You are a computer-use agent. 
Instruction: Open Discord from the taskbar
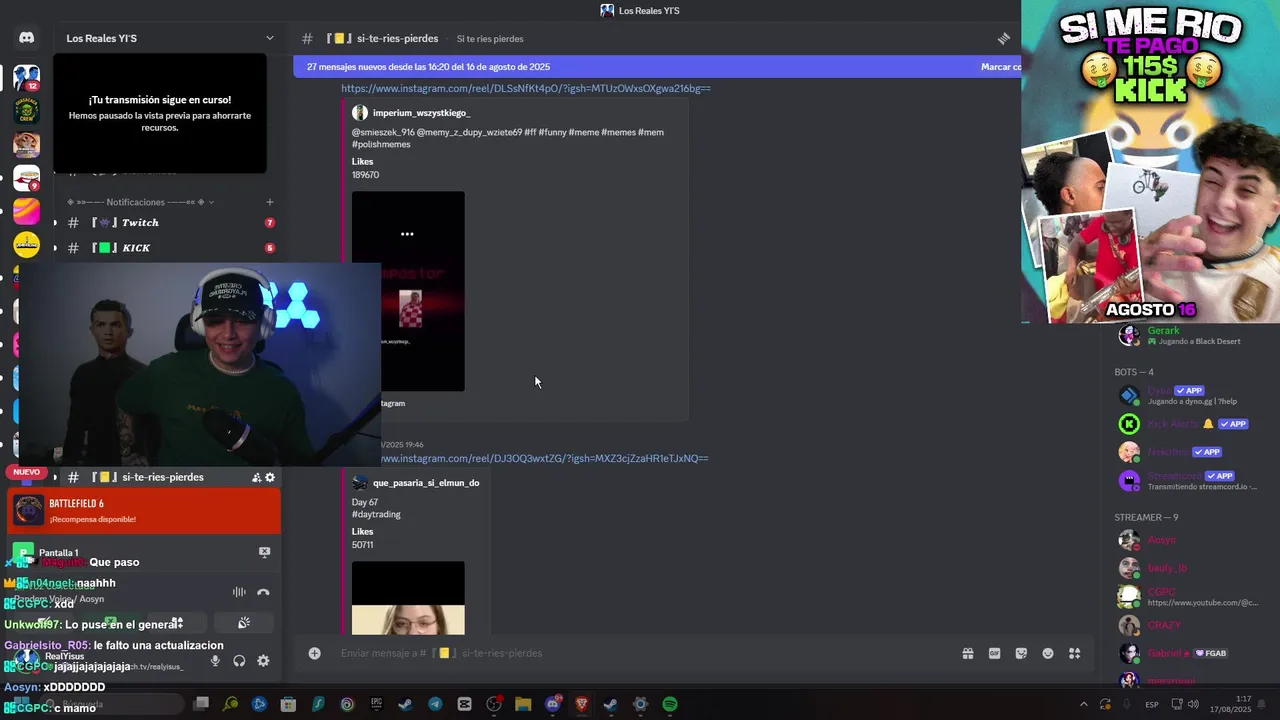(x=553, y=704)
